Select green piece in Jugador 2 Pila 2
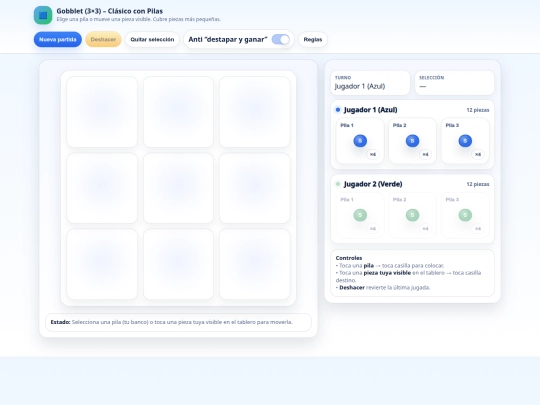The height and width of the screenshot is (405, 540). [x=412, y=215]
